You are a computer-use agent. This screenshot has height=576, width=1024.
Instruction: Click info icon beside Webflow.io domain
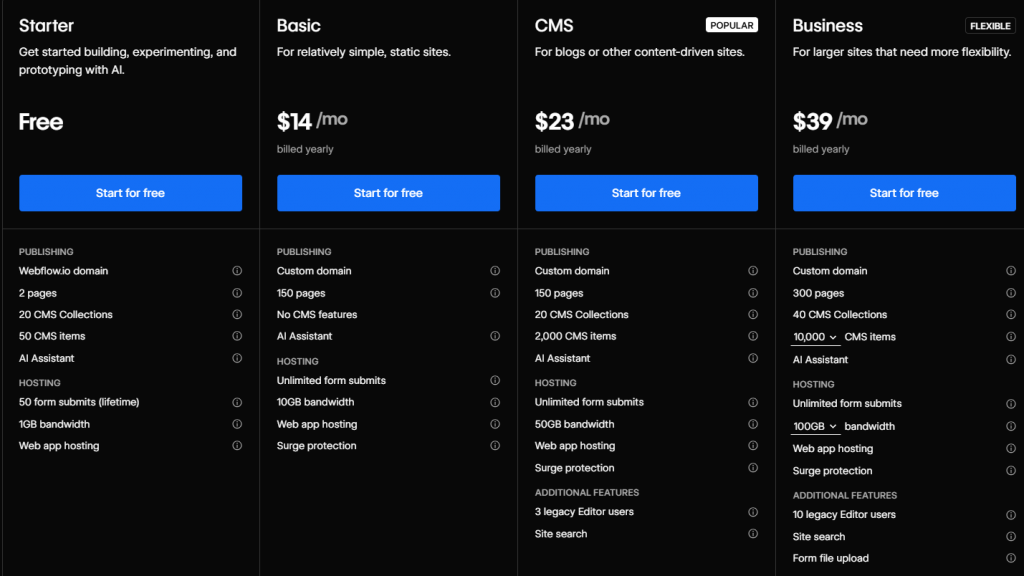[x=237, y=271]
